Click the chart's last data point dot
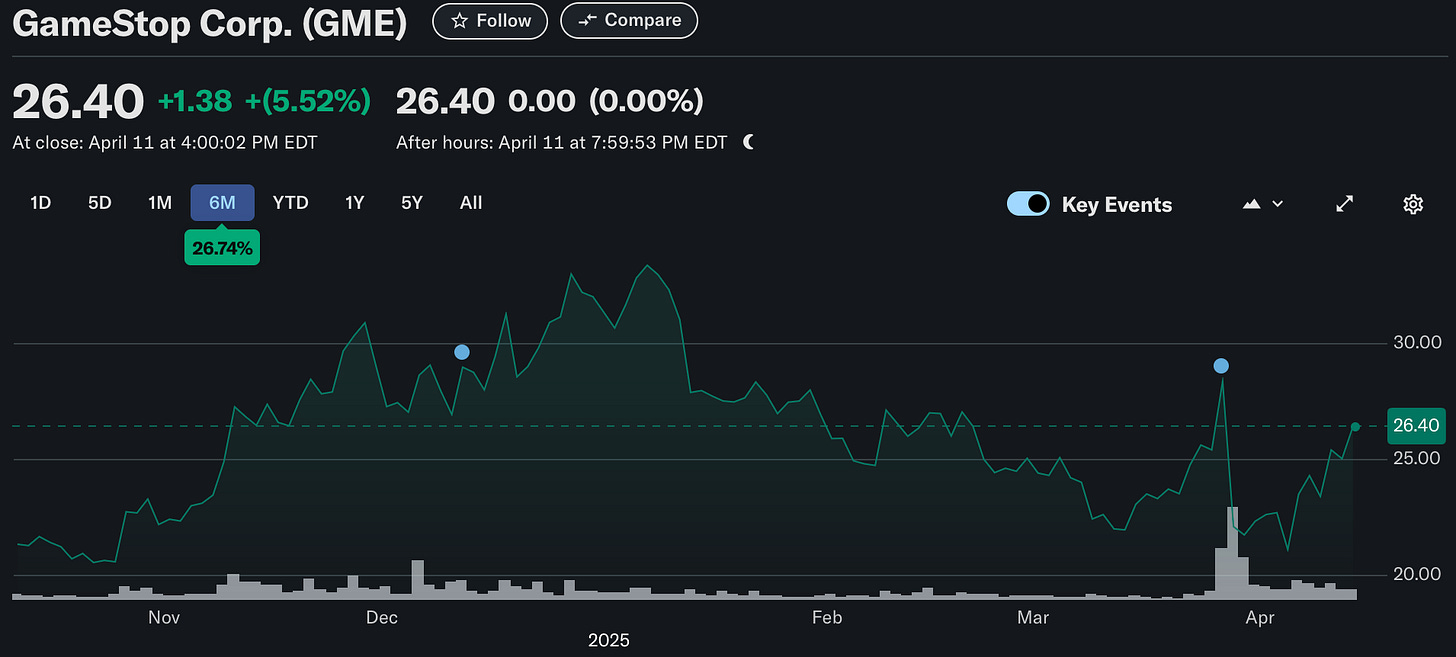The image size is (1456, 657). pos(1356,427)
